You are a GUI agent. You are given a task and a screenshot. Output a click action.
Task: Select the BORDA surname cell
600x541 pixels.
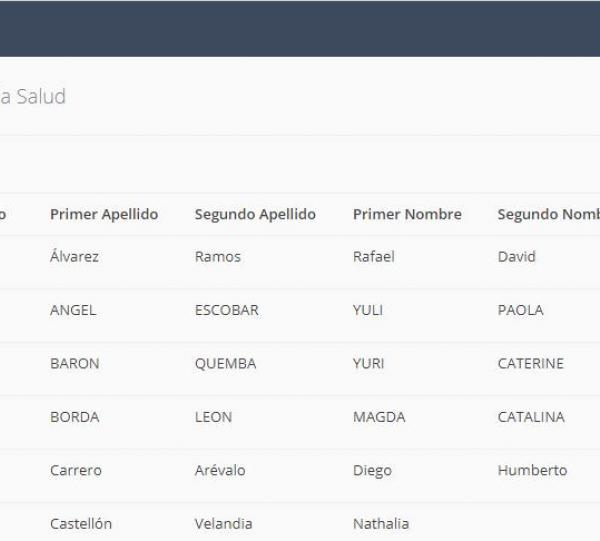(x=75, y=417)
